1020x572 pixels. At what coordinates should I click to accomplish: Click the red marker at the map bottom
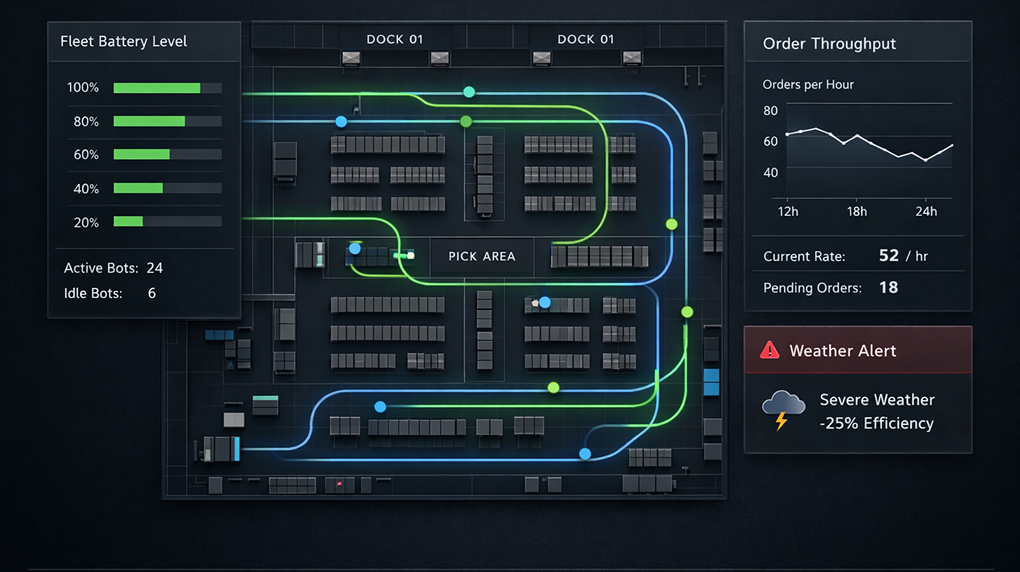click(340, 485)
